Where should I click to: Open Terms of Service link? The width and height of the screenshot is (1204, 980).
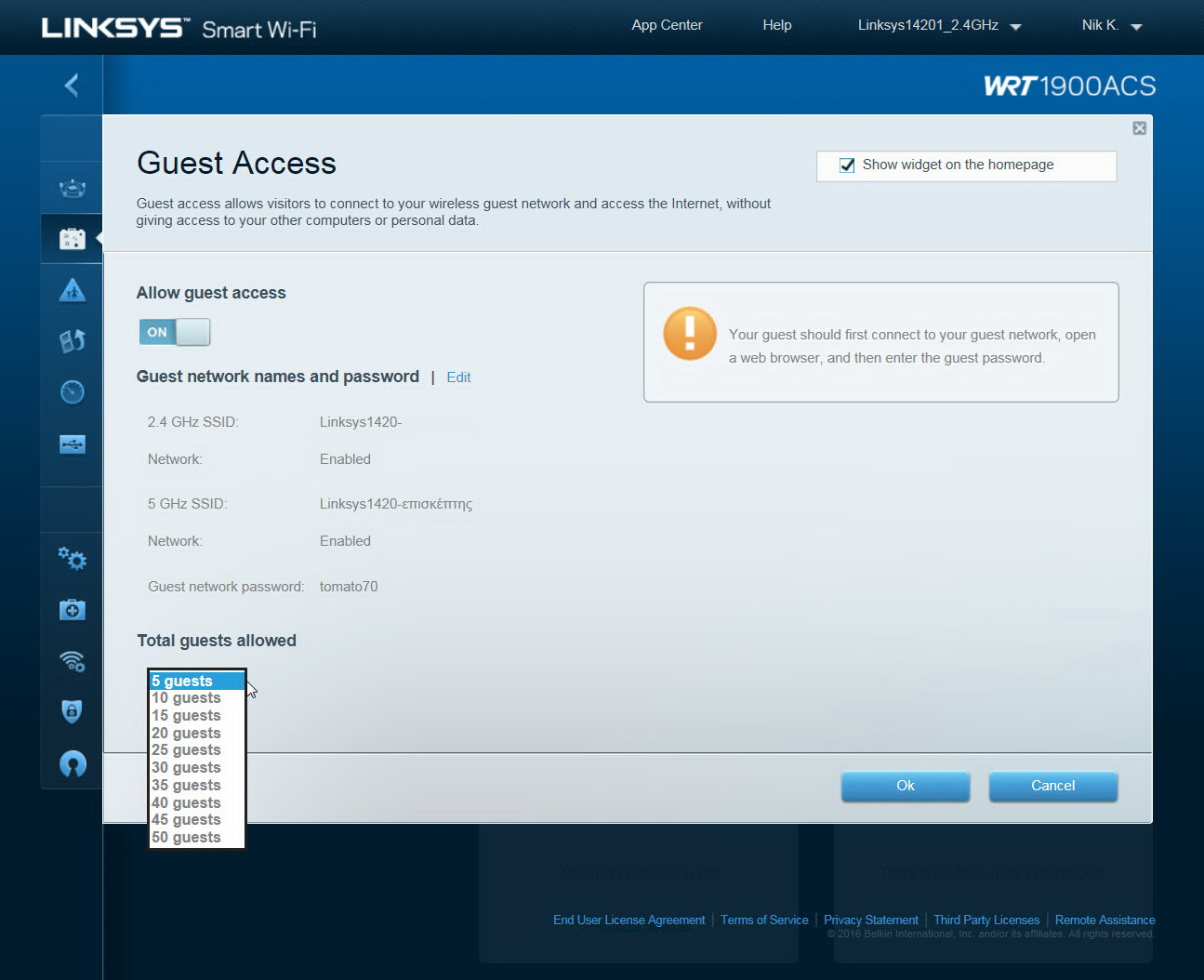click(764, 920)
